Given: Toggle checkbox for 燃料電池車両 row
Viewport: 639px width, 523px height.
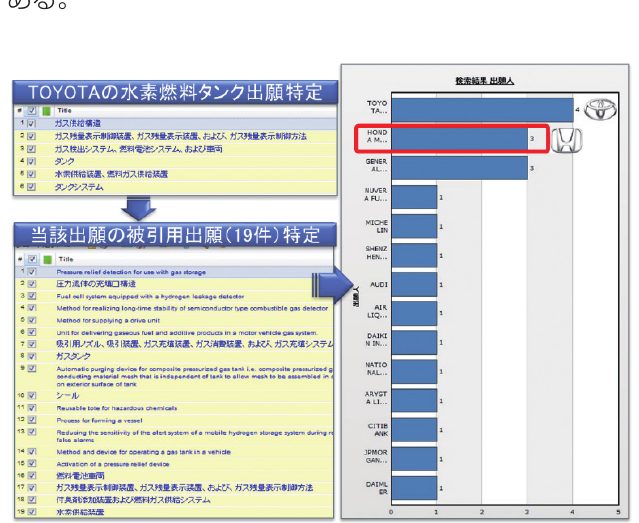Looking at the screenshot, I should [32, 476].
